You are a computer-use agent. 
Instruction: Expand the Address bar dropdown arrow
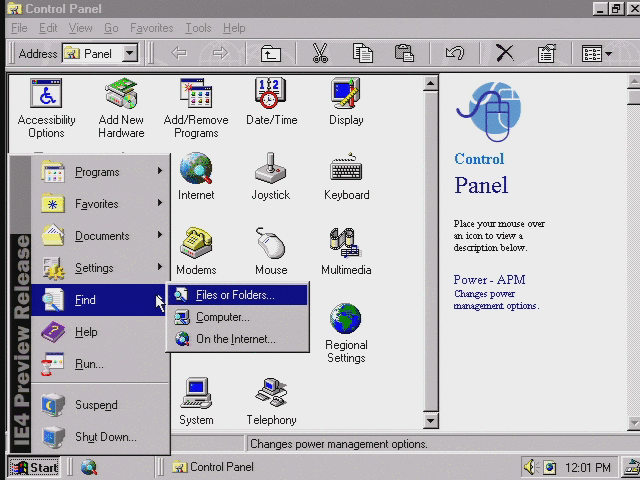coord(130,53)
